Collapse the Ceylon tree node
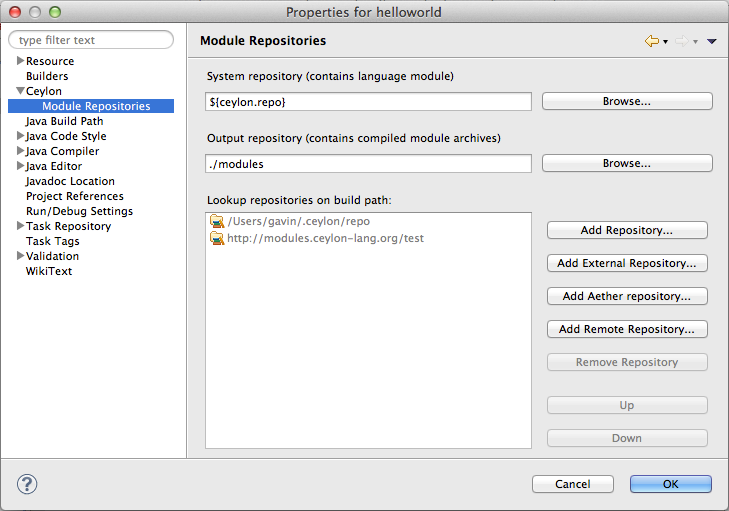729x511 pixels. tap(20, 91)
